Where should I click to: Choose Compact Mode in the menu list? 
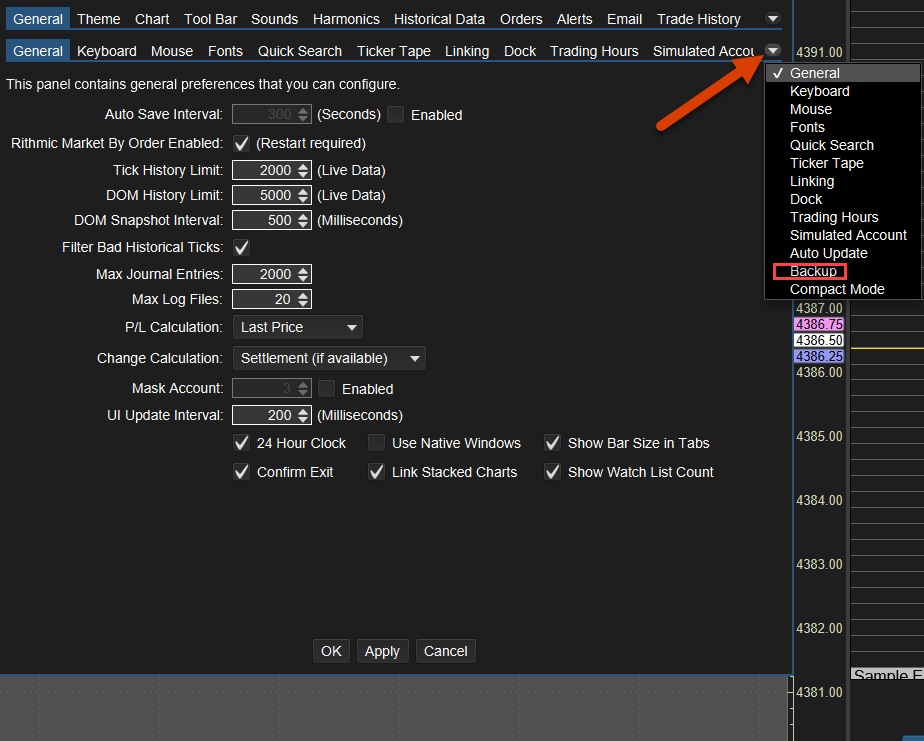[x=836, y=289]
